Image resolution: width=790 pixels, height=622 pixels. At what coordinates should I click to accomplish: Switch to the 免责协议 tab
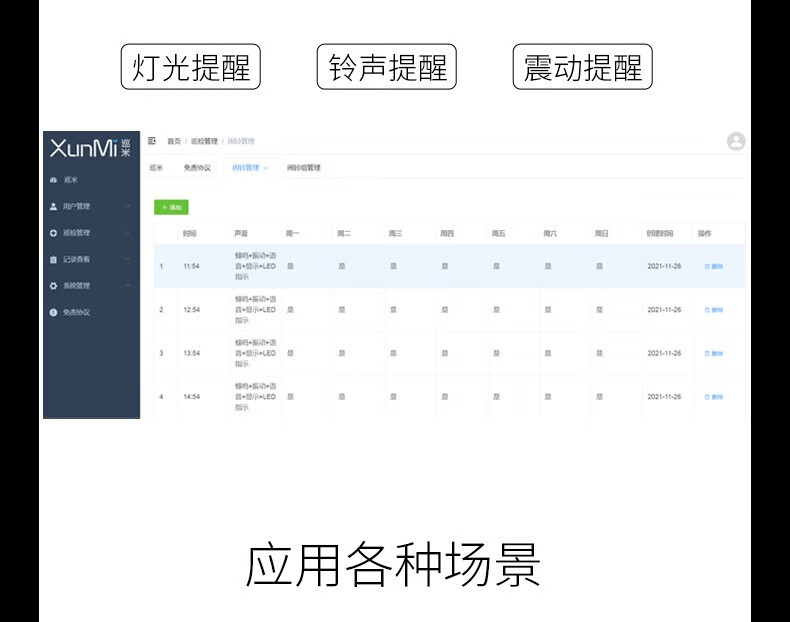[x=197, y=168]
